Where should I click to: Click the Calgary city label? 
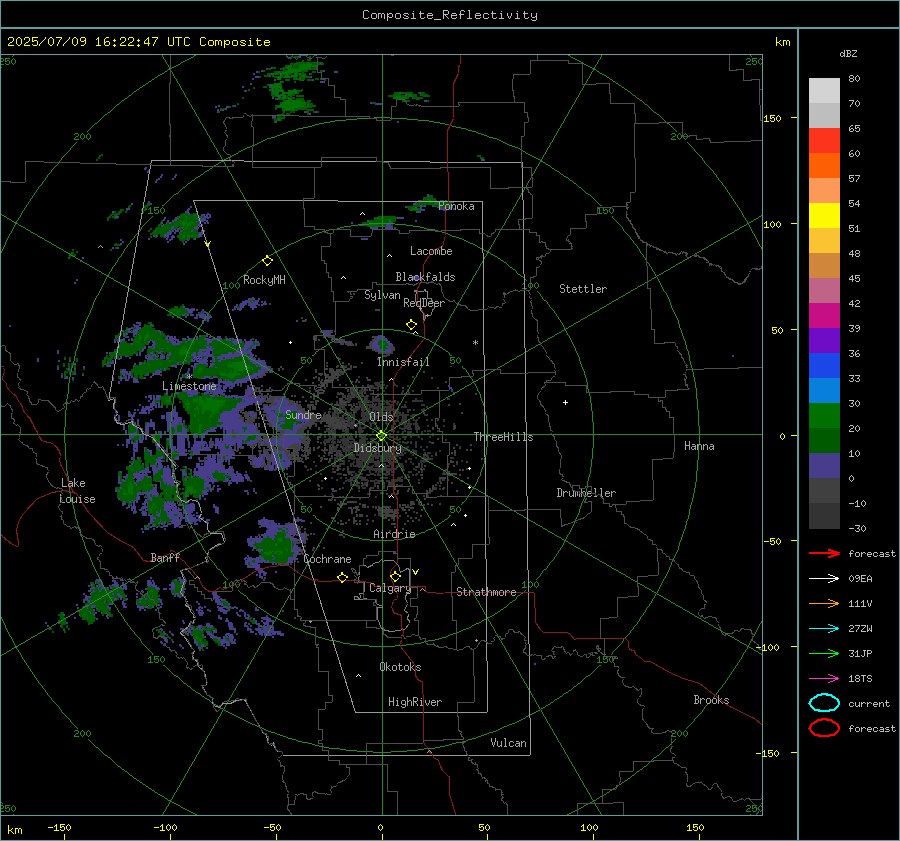[x=390, y=588]
